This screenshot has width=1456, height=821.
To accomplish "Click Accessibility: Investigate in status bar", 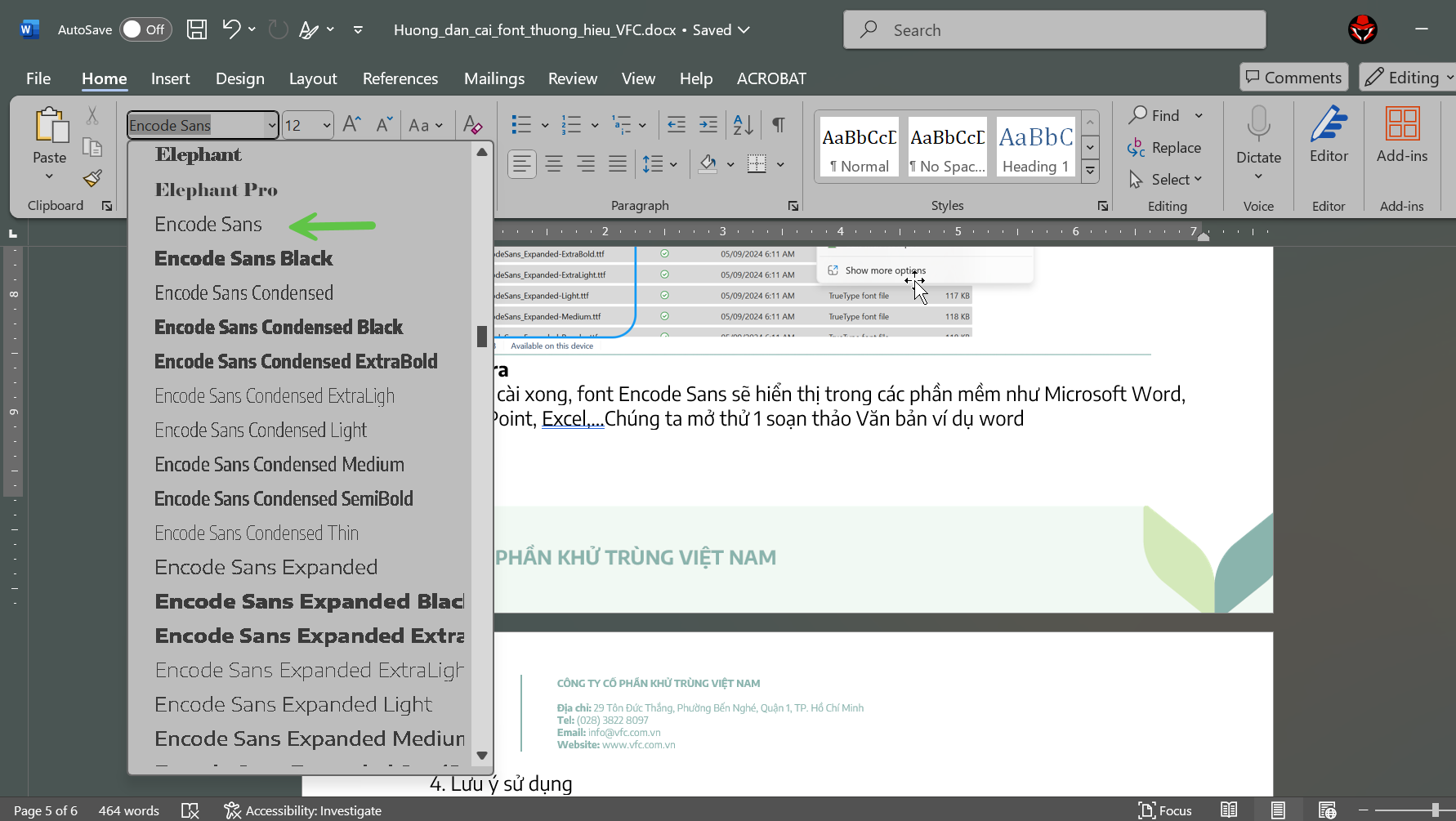I will point(303,810).
